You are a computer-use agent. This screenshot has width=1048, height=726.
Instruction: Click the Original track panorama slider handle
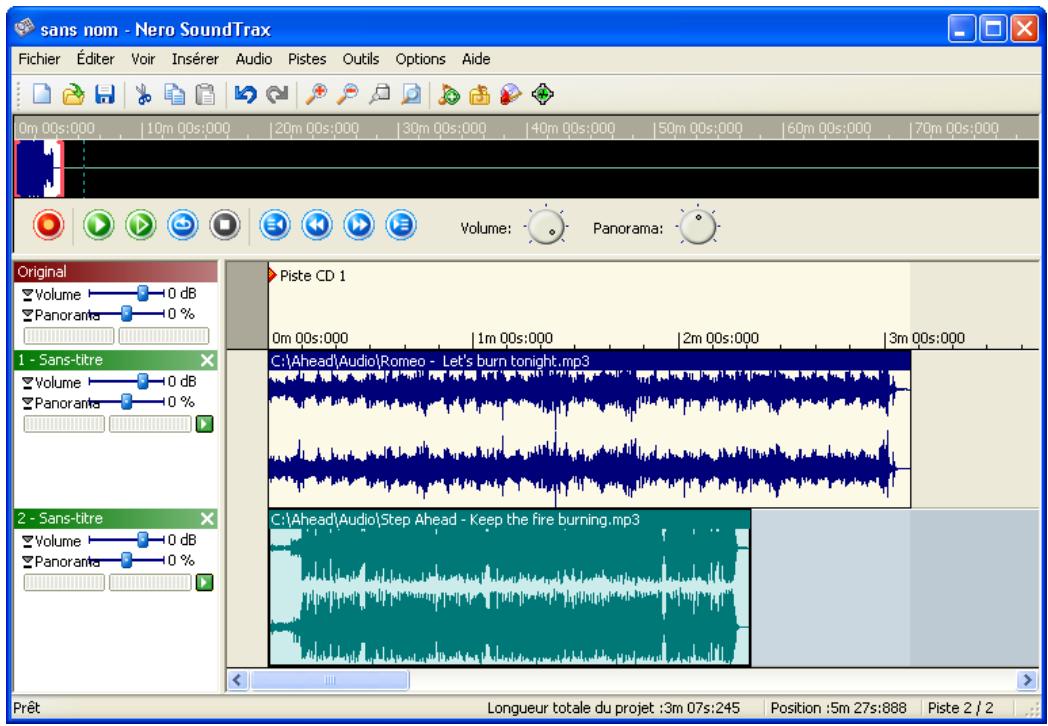pos(126,313)
